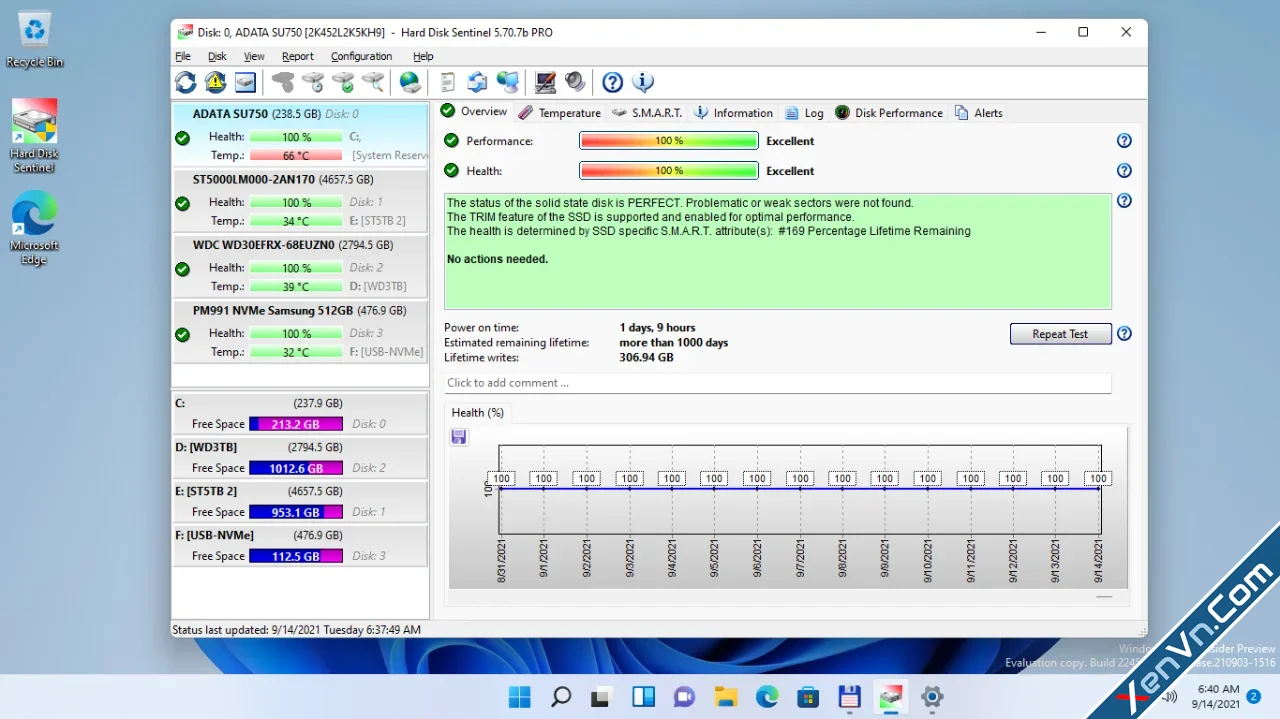Click the disk with green check toolbar icon
This screenshot has width=1280, height=719.
tap(343, 82)
